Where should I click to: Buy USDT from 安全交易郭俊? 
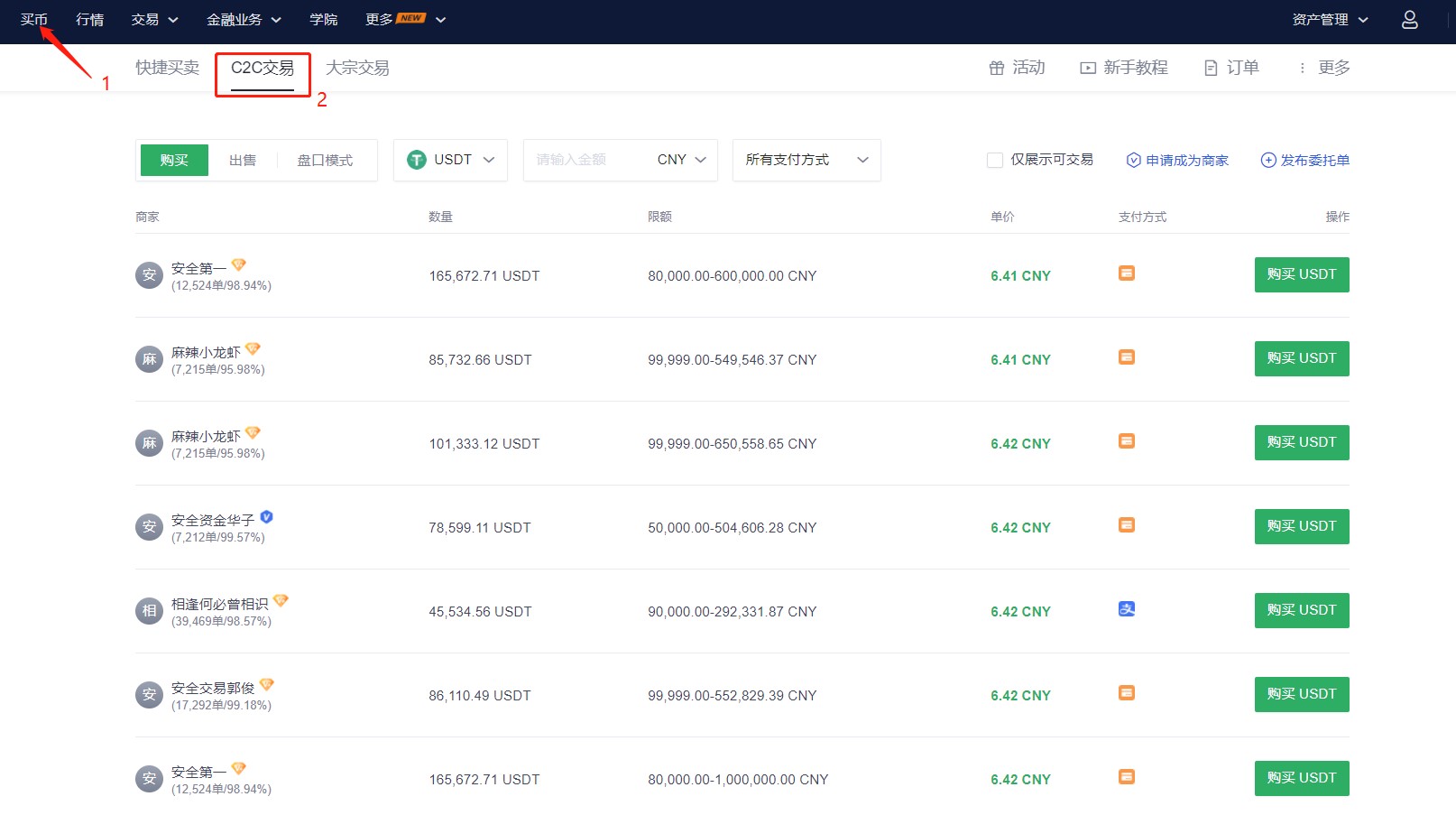(x=1302, y=694)
